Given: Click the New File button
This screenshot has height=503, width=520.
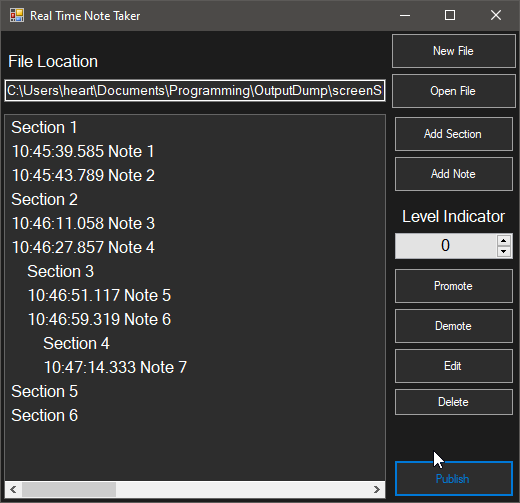Looking at the screenshot, I should pyautogui.click(x=454, y=51).
